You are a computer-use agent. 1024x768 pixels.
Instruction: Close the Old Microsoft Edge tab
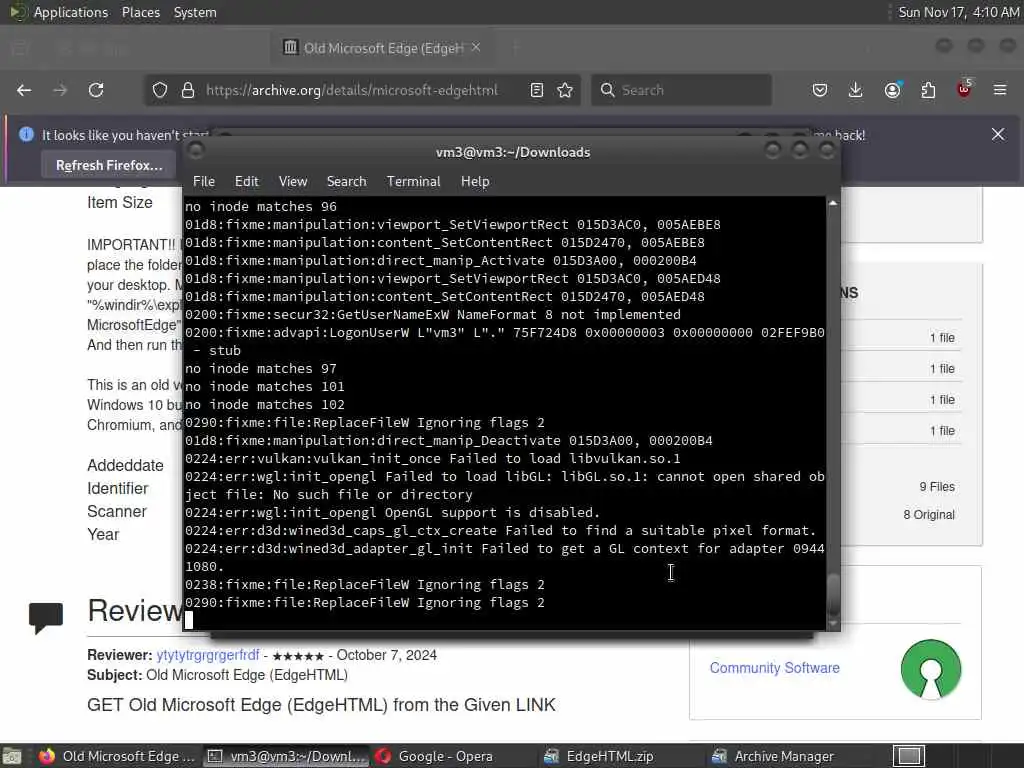pos(476,47)
